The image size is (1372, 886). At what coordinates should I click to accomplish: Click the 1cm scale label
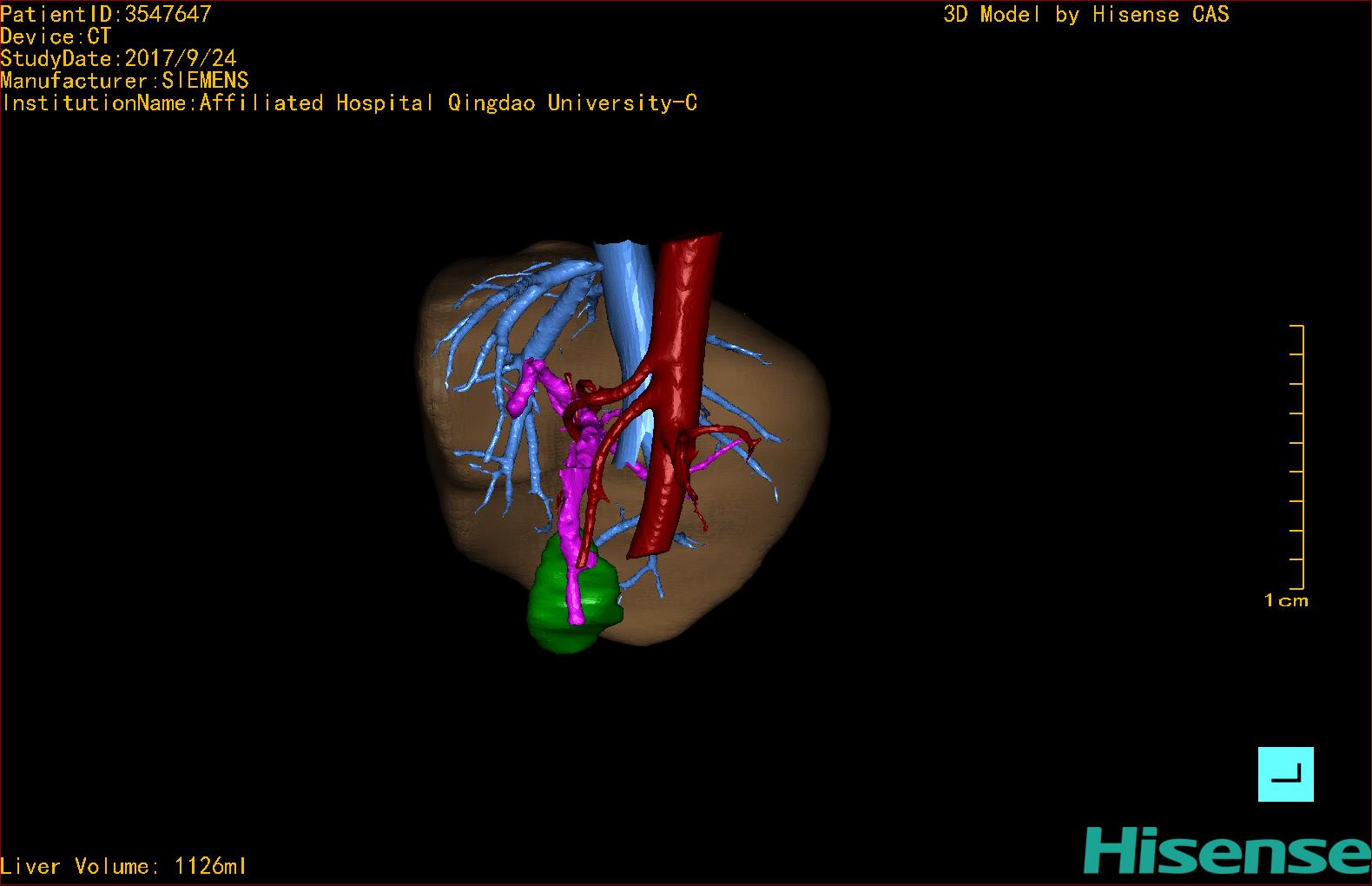(x=1286, y=600)
